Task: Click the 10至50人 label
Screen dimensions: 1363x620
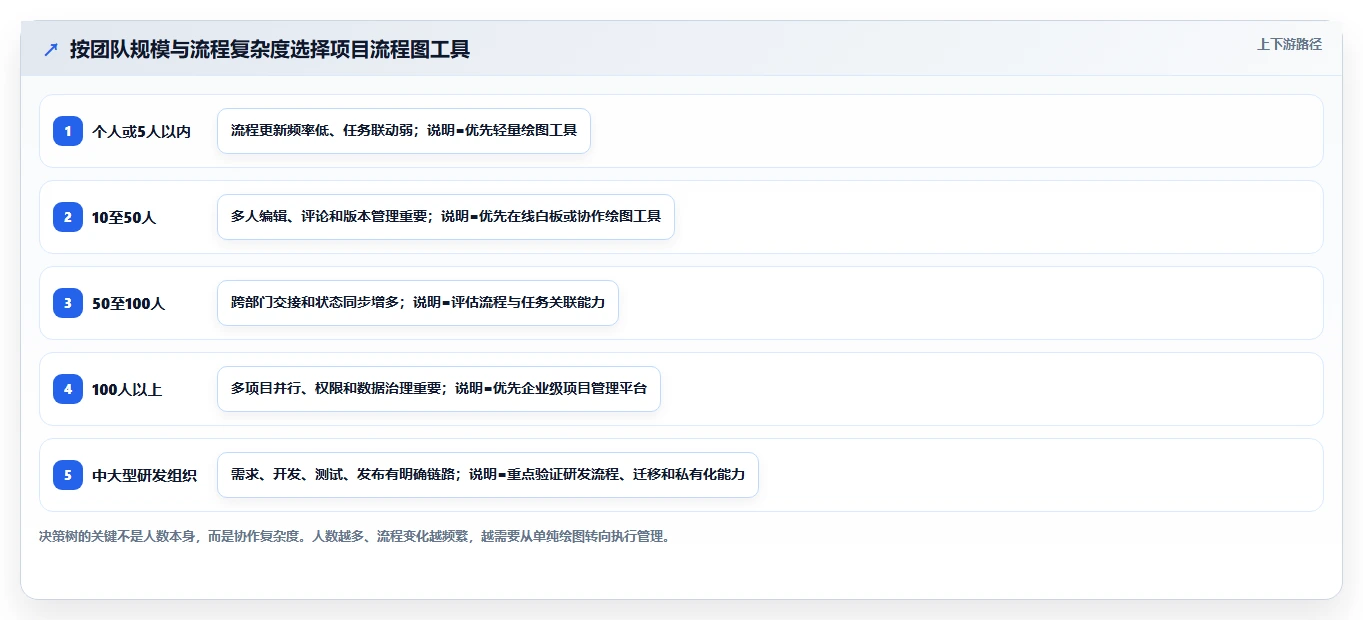Action: coord(124,217)
